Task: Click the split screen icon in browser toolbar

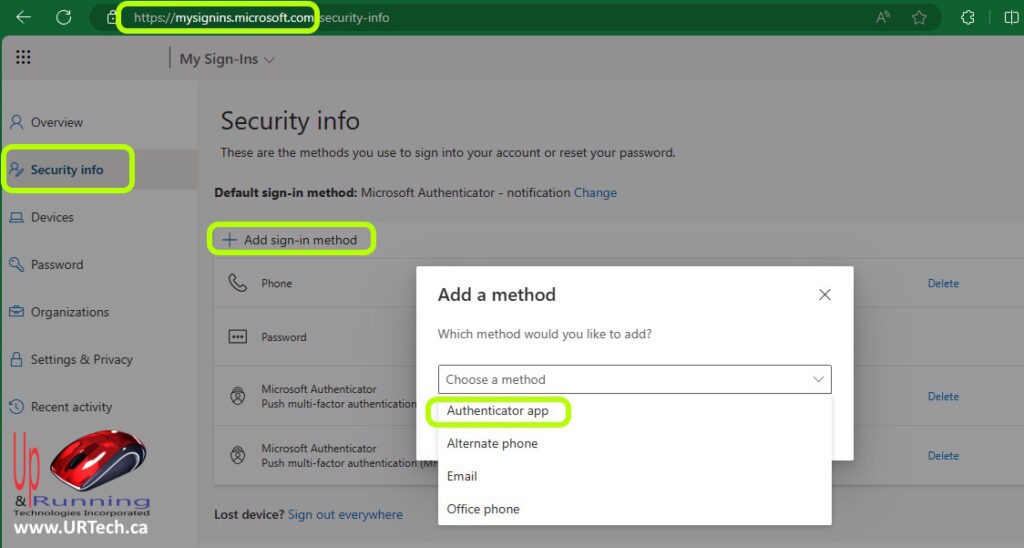Action: [x=1010, y=17]
